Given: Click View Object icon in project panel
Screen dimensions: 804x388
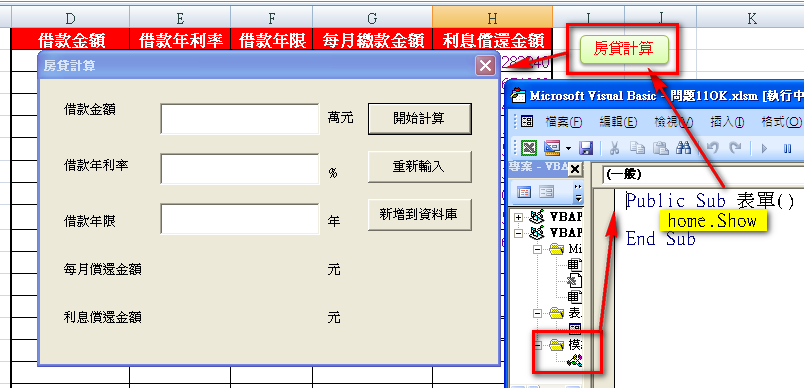Looking at the screenshot, I should click(547, 192).
